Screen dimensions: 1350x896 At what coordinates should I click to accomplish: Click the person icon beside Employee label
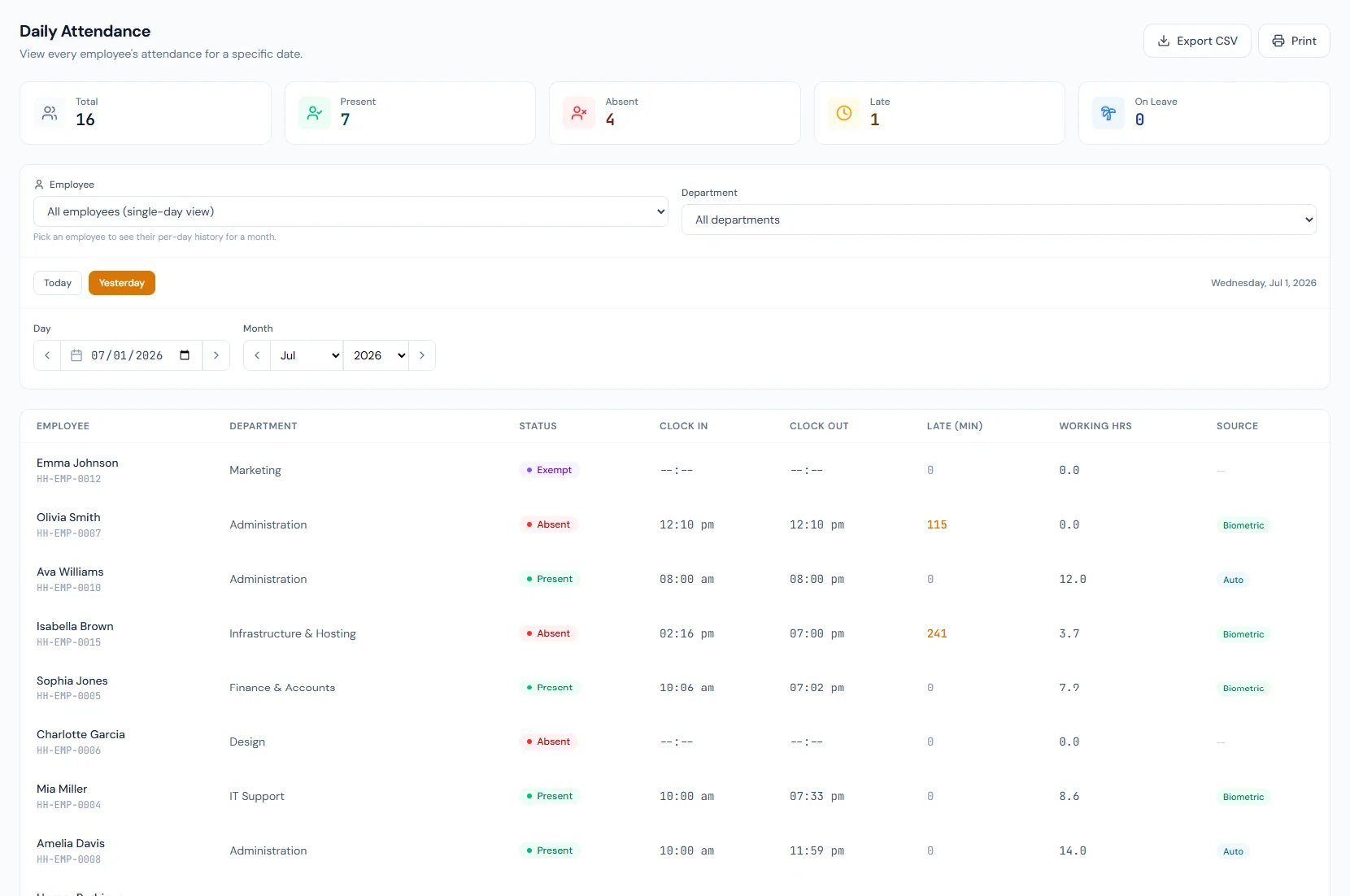click(39, 185)
